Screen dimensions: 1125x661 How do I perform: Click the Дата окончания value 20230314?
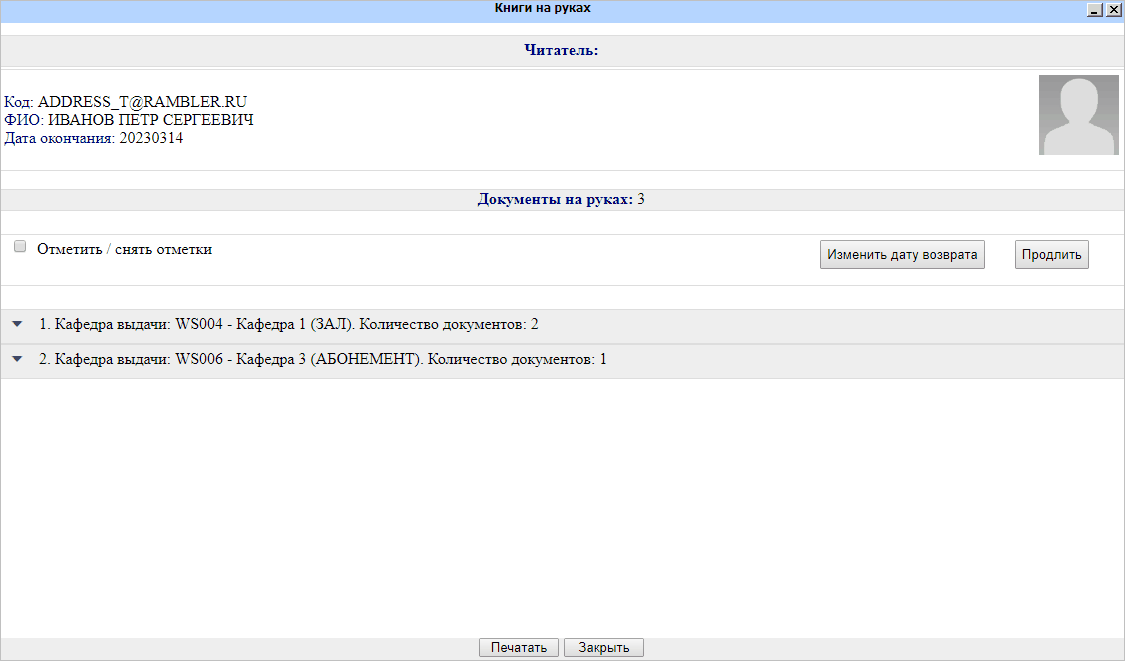[151, 139]
